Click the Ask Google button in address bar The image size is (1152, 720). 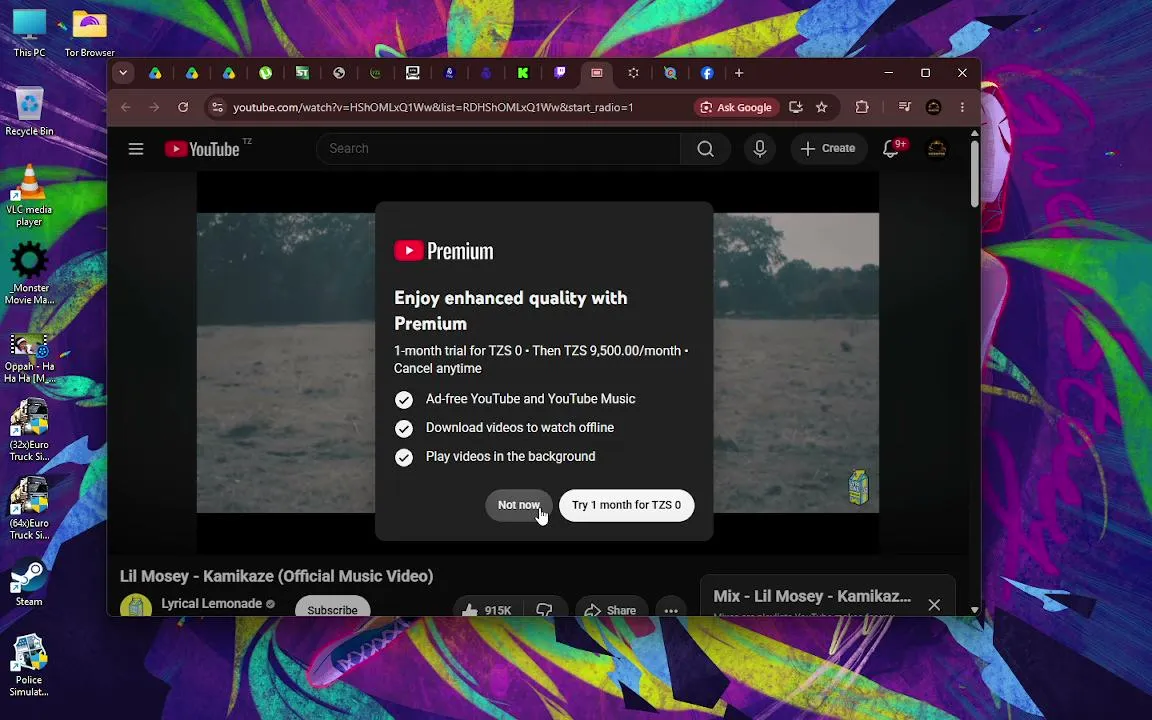click(x=736, y=107)
